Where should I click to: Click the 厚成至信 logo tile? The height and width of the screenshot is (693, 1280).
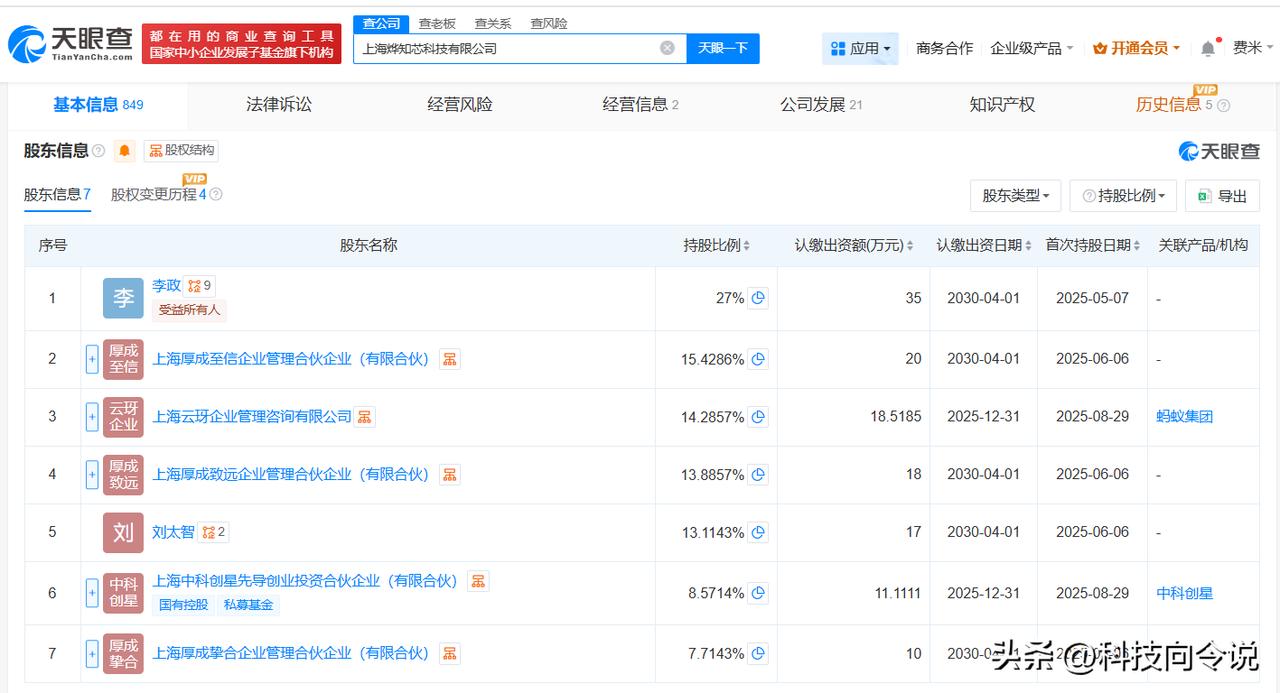click(x=123, y=359)
